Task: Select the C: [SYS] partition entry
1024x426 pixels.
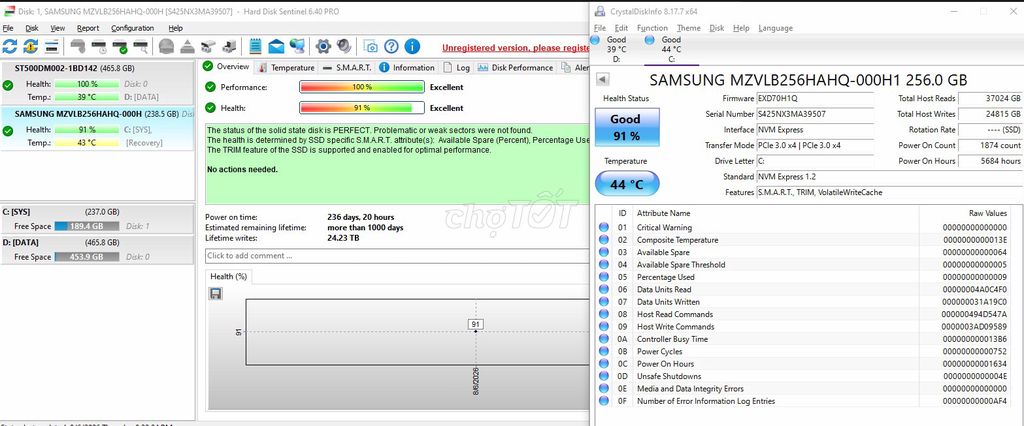Action: pyautogui.click(x=97, y=219)
